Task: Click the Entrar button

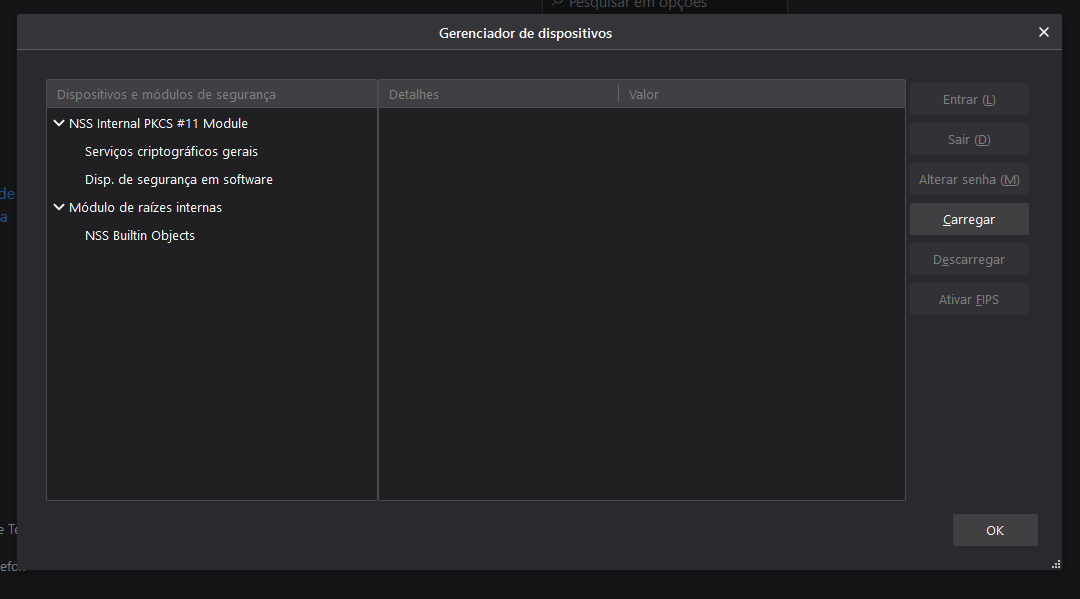Action: tap(968, 100)
